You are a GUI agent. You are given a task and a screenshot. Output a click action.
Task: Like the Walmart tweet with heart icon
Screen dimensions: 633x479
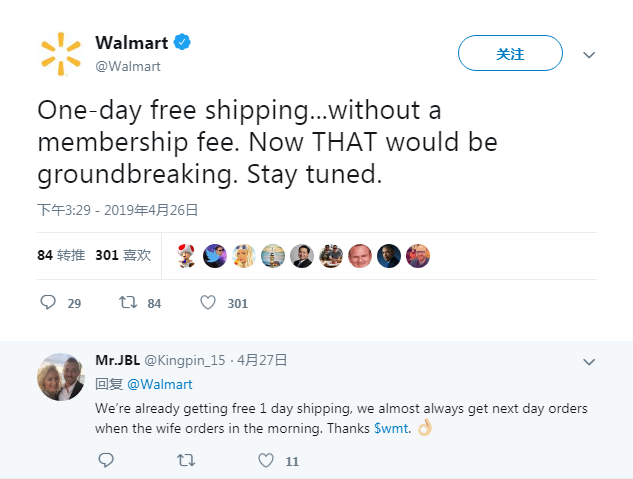coord(208,302)
